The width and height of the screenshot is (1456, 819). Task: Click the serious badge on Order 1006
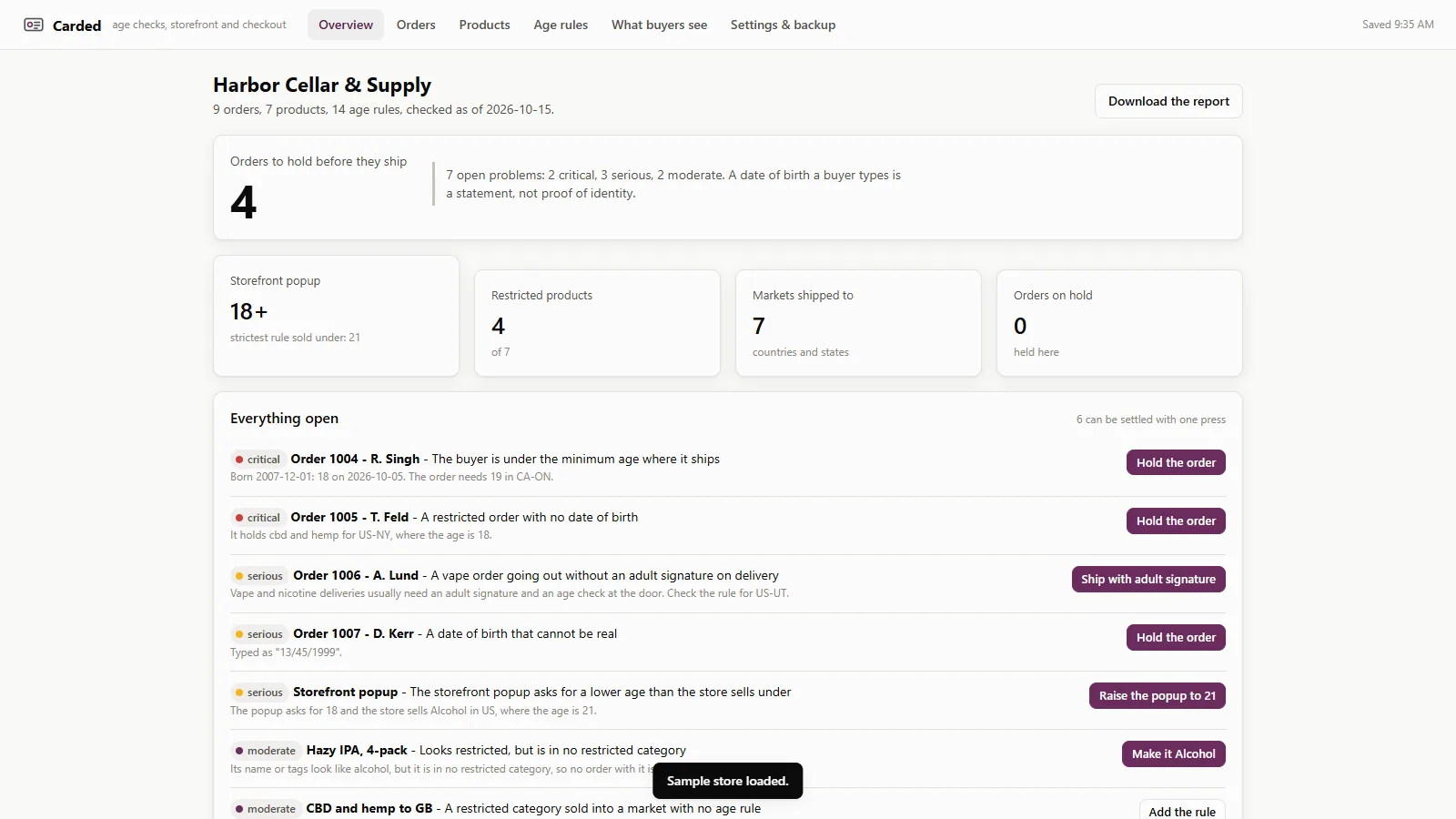click(x=259, y=576)
